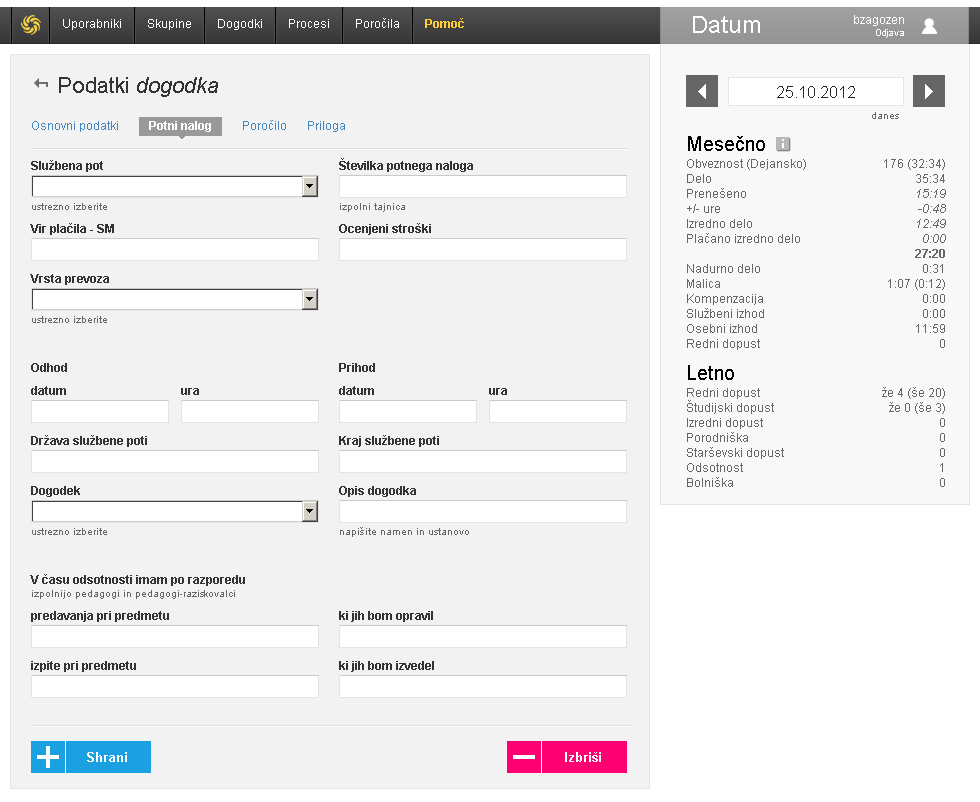The width and height of the screenshot is (980, 802).
Task: Click the date field showing 25.10.2012
Action: point(815,92)
